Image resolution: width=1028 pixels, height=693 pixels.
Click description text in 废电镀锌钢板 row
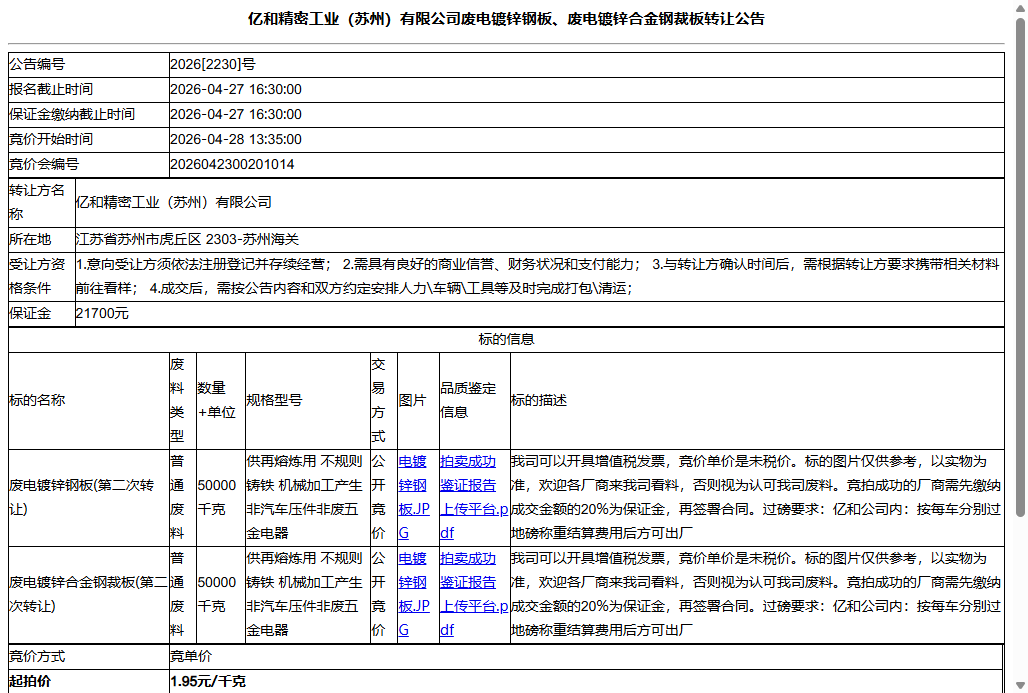(x=756, y=497)
